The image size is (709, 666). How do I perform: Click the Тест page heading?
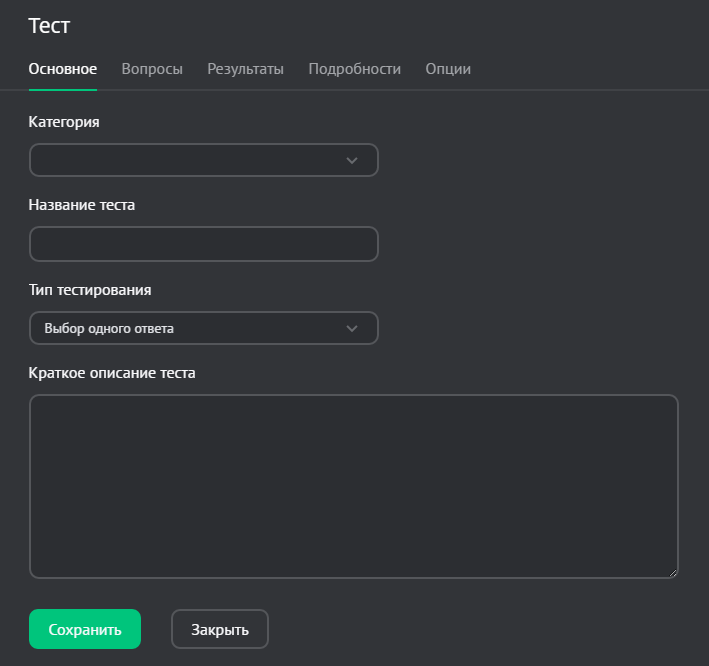(50, 27)
